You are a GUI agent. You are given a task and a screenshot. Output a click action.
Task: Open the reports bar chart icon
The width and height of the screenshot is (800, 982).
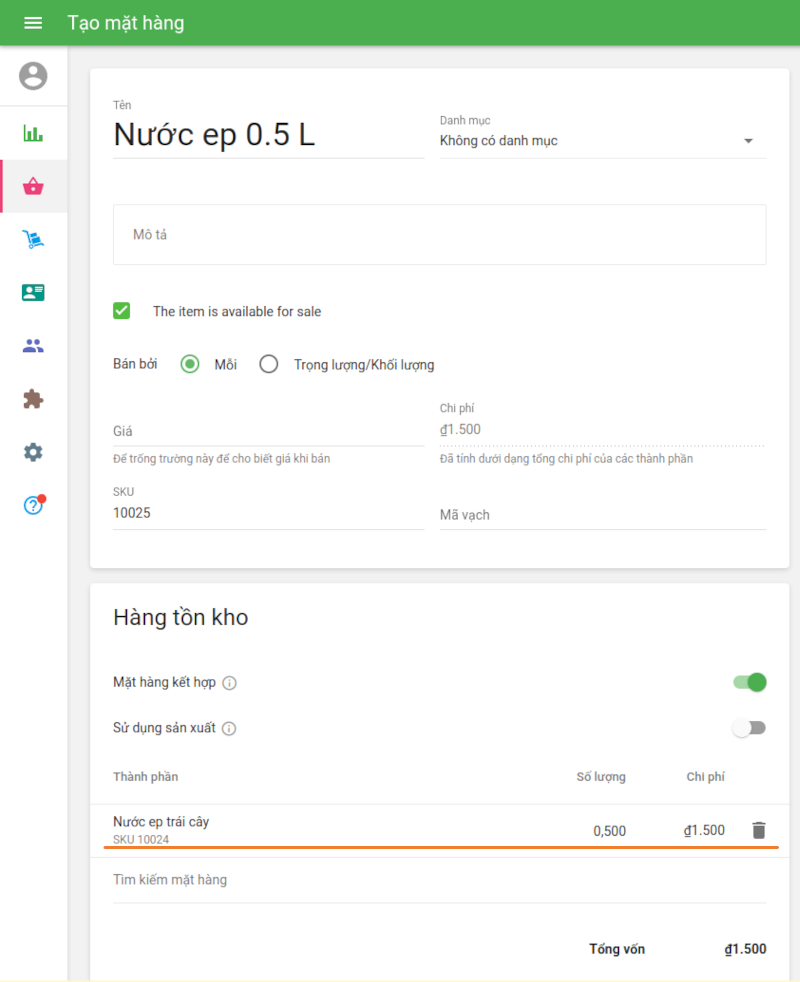33,133
